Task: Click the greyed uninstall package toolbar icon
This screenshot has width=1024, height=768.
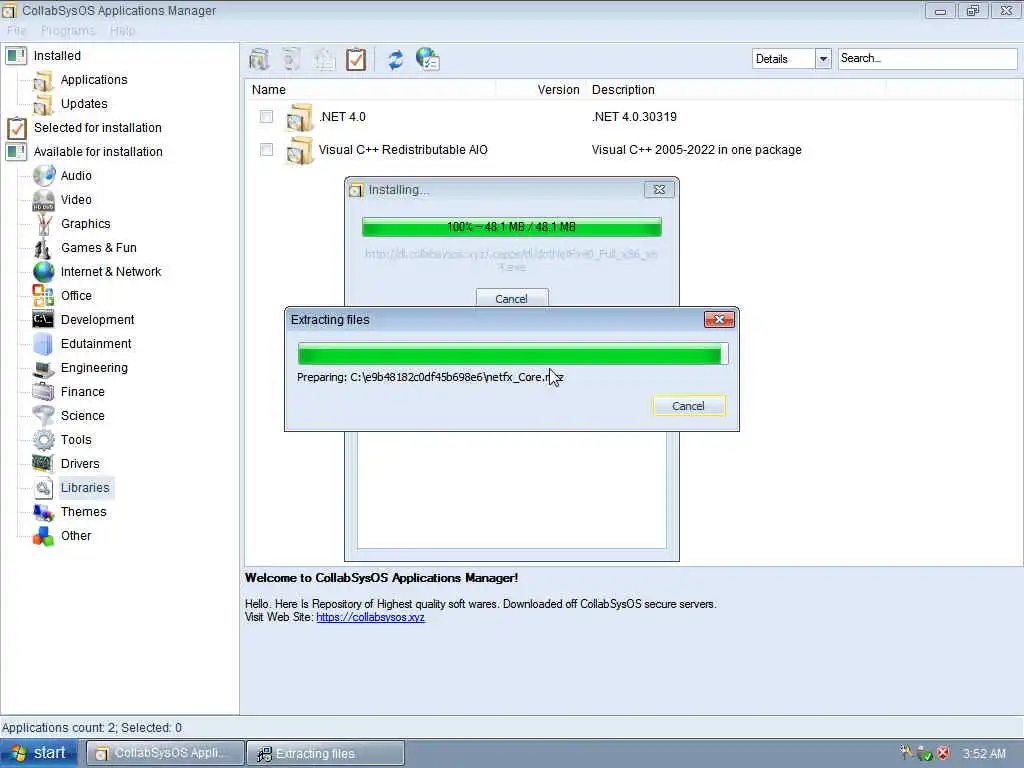Action: tap(291, 59)
